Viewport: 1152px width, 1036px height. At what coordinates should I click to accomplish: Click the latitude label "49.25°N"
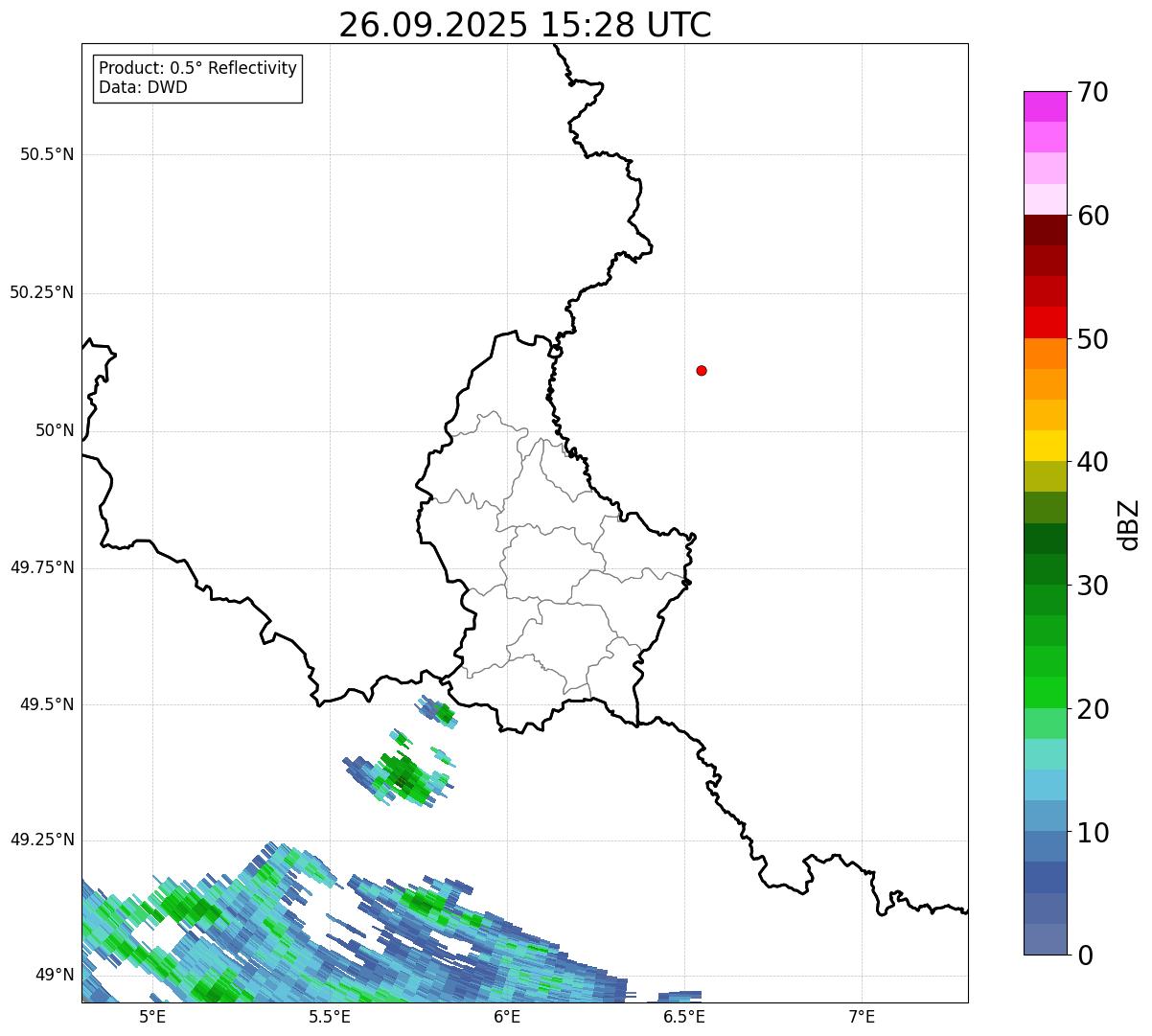tap(41, 840)
